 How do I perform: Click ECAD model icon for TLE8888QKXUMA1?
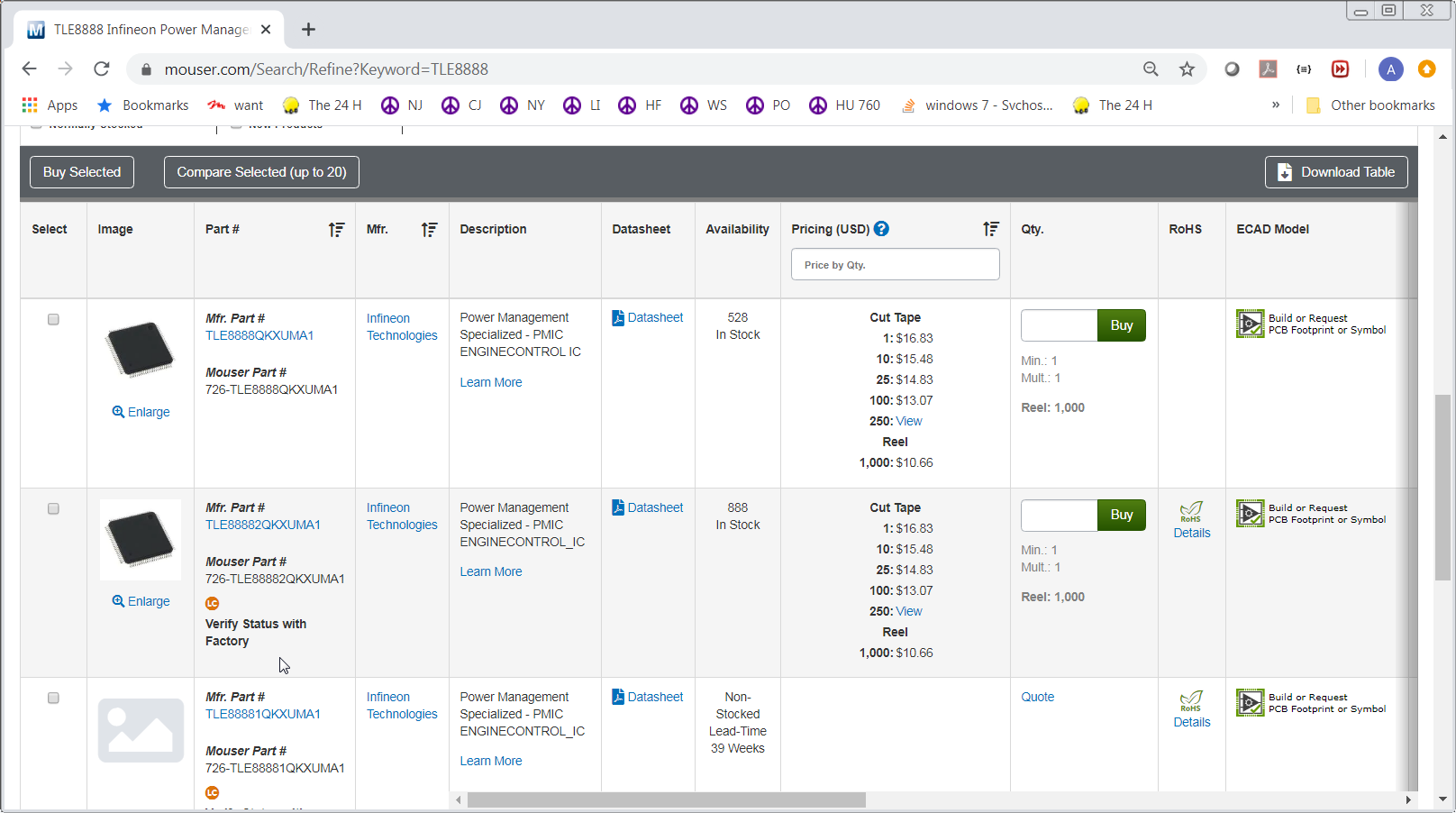click(x=1251, y=324)
